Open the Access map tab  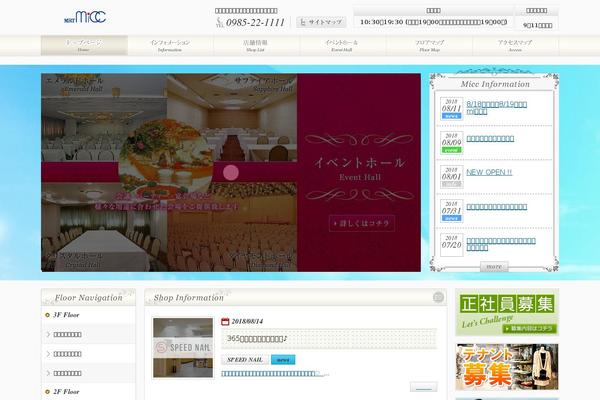coord(515,46)
